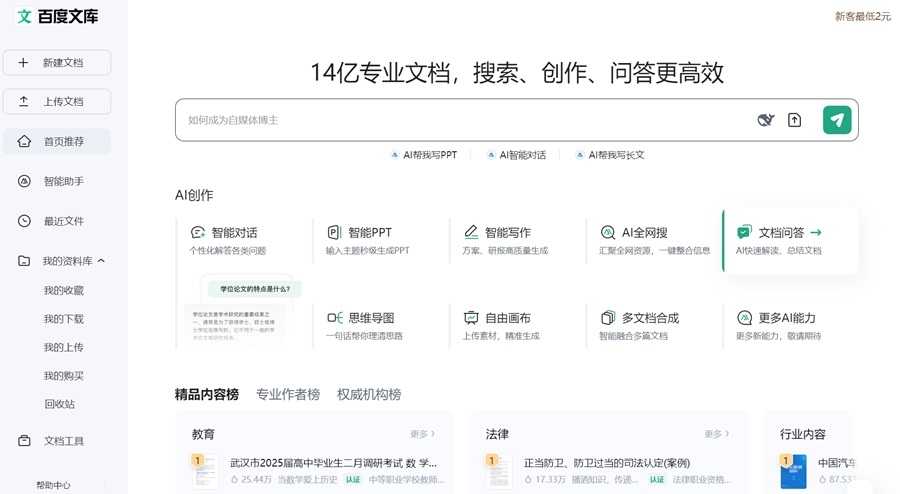900x494 pixels.
Task: Click the green 文档问答 icon
Action: 744,232
